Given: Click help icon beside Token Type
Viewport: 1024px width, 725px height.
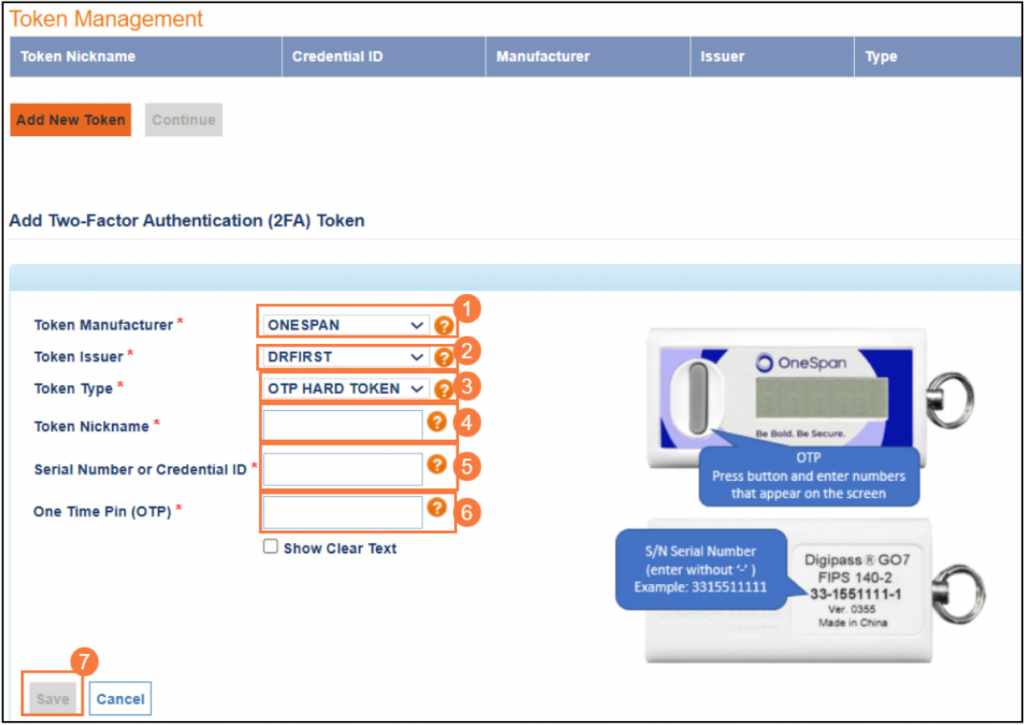Looking at the screenshot, I should click(443, 389).
